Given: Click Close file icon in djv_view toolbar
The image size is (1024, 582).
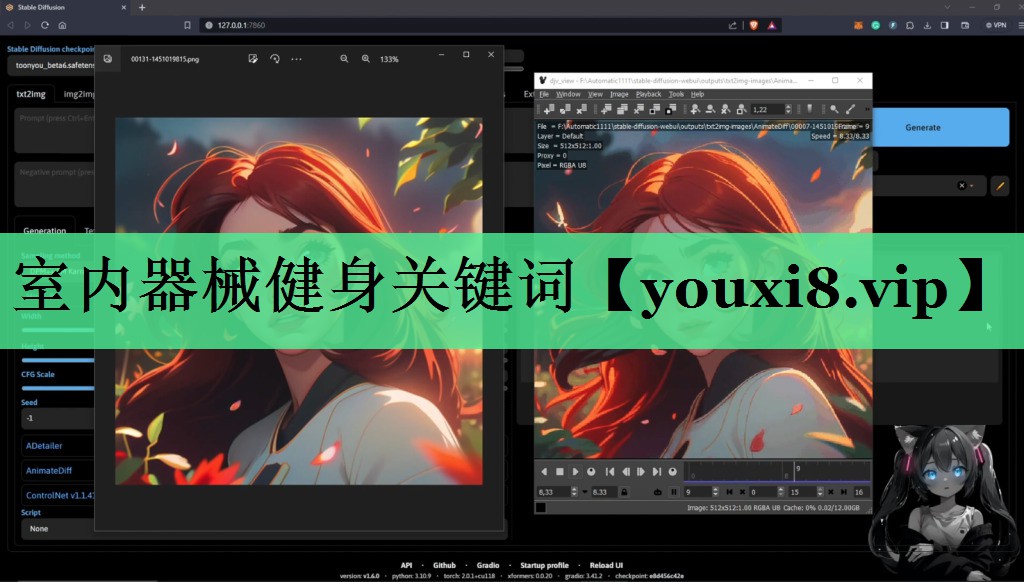Looking at the screenshot, I should click(x=581, y=109).
